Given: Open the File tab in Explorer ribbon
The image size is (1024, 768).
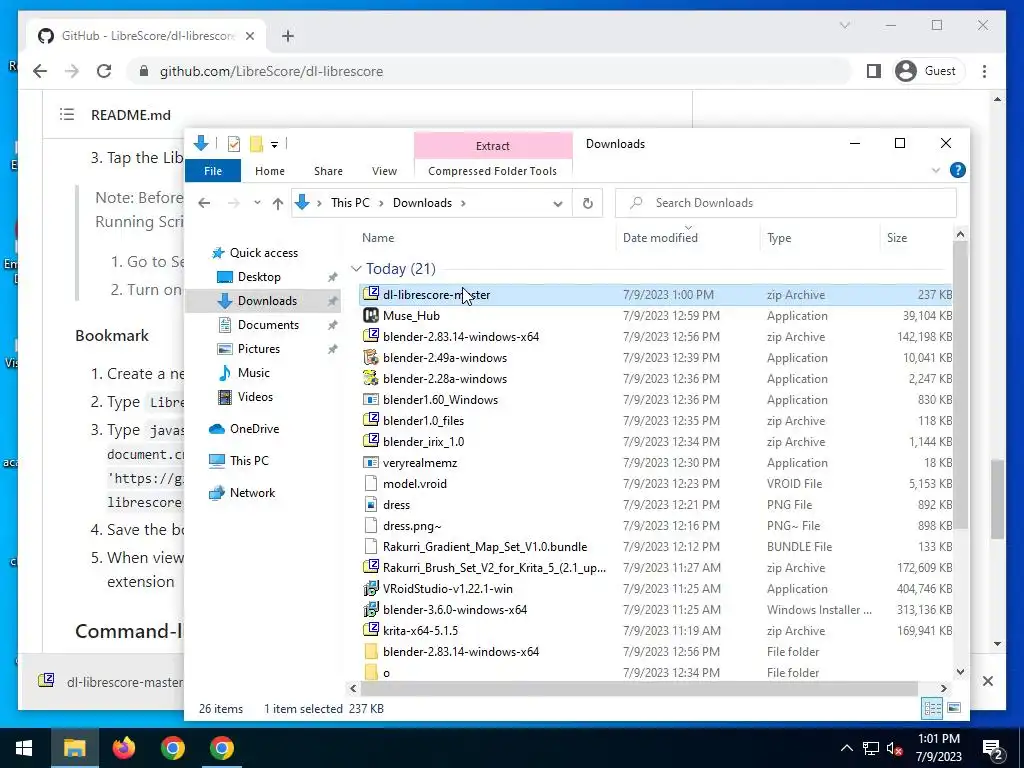Looking at the screenshot, I should coord(213,171).
